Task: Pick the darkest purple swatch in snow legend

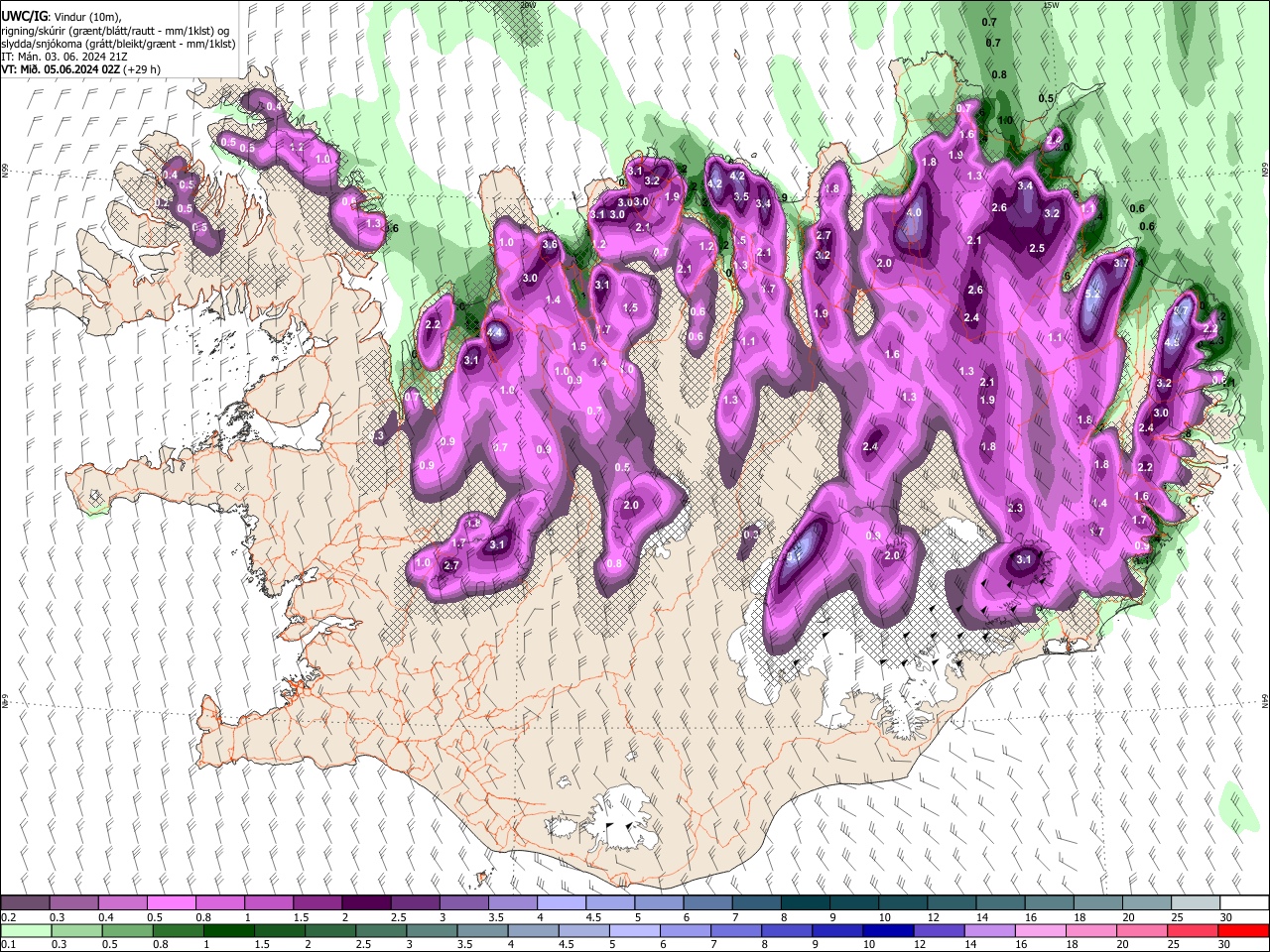Action: tap(366, 903)
